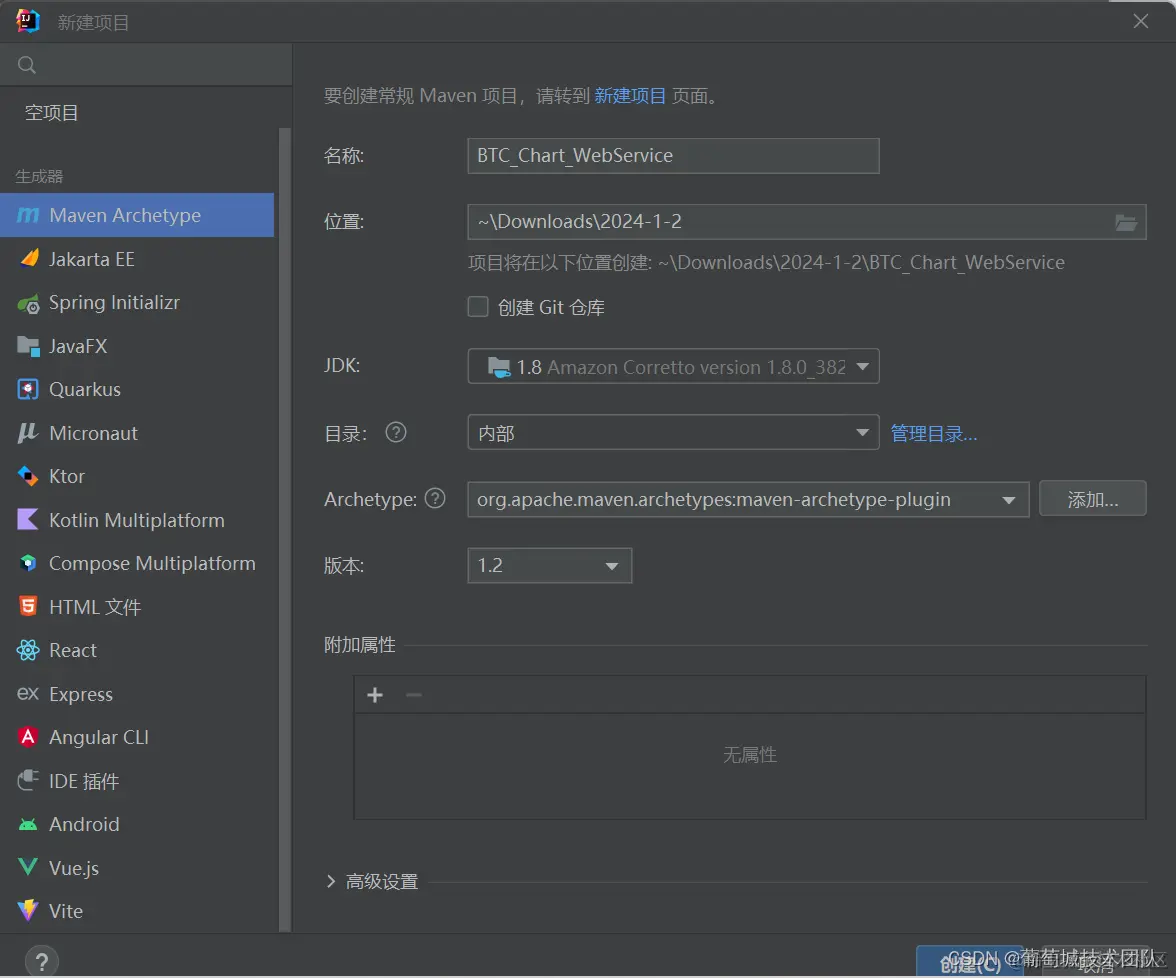
Task: Add an additional property with plus icon
Action: click(375, 695)
